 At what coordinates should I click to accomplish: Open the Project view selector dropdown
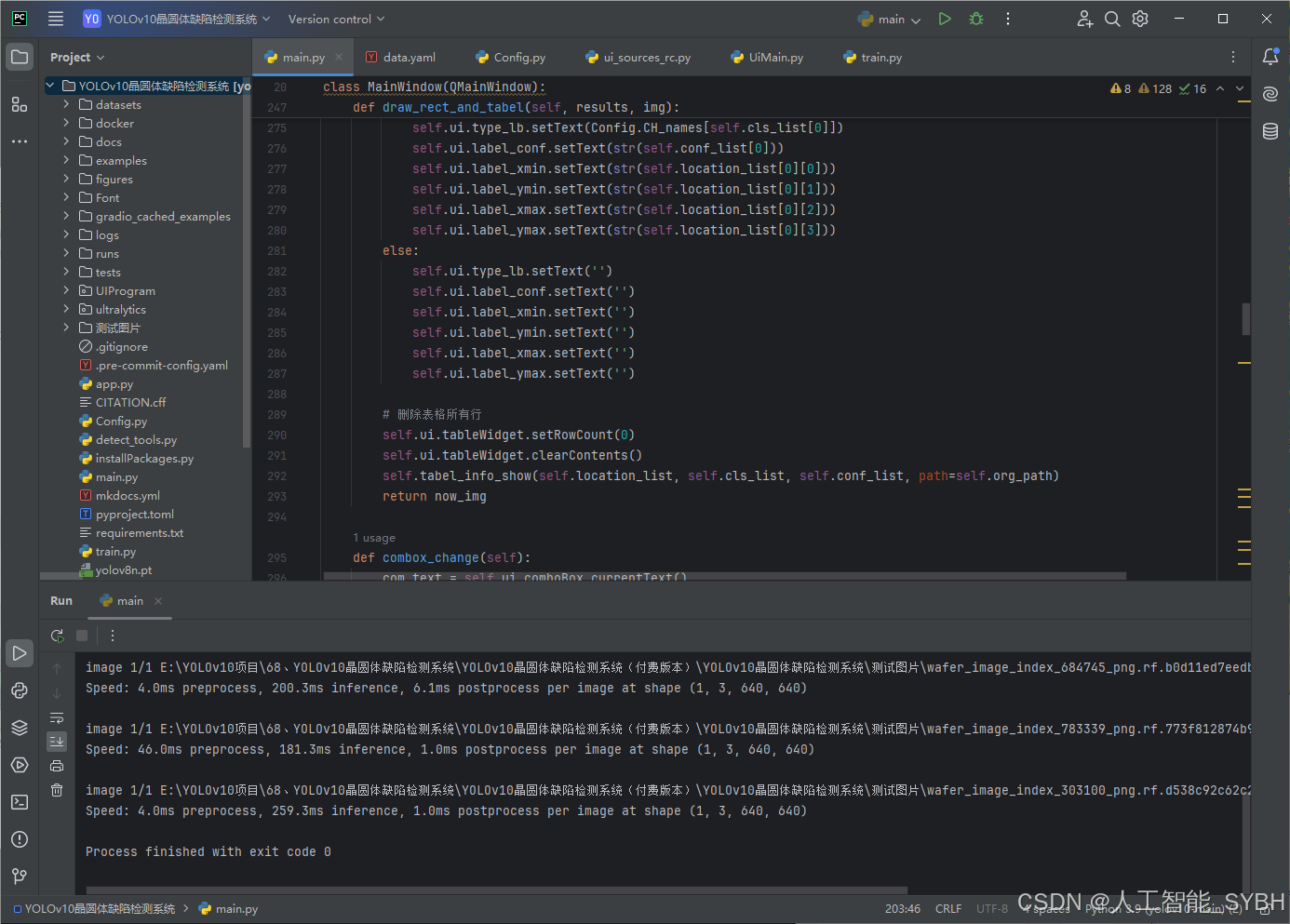point(77,57)
